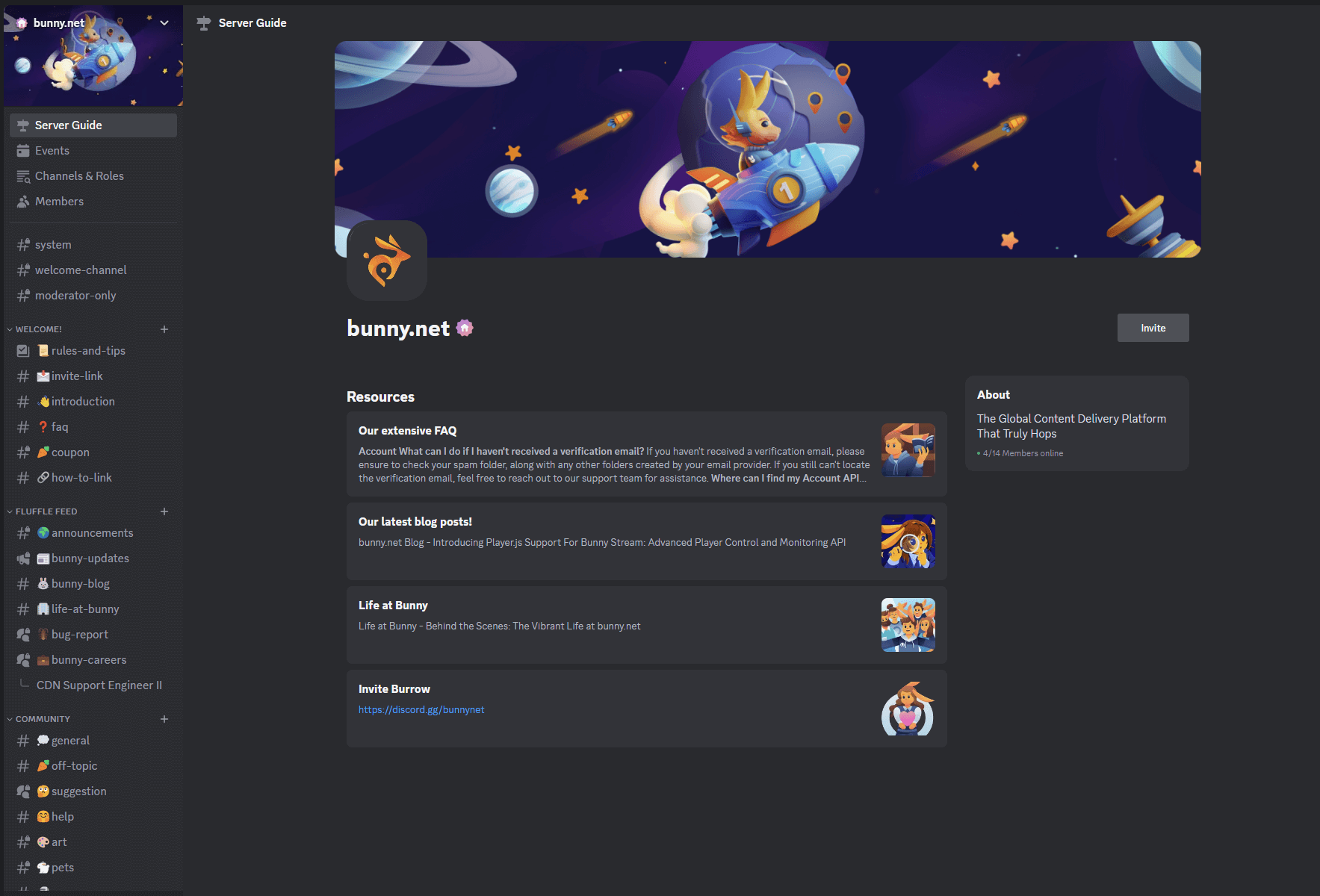The width and height of the screenshot is (1320, 896).
Task: Open Channels & Roles browse icon
Action: point(23,176)
